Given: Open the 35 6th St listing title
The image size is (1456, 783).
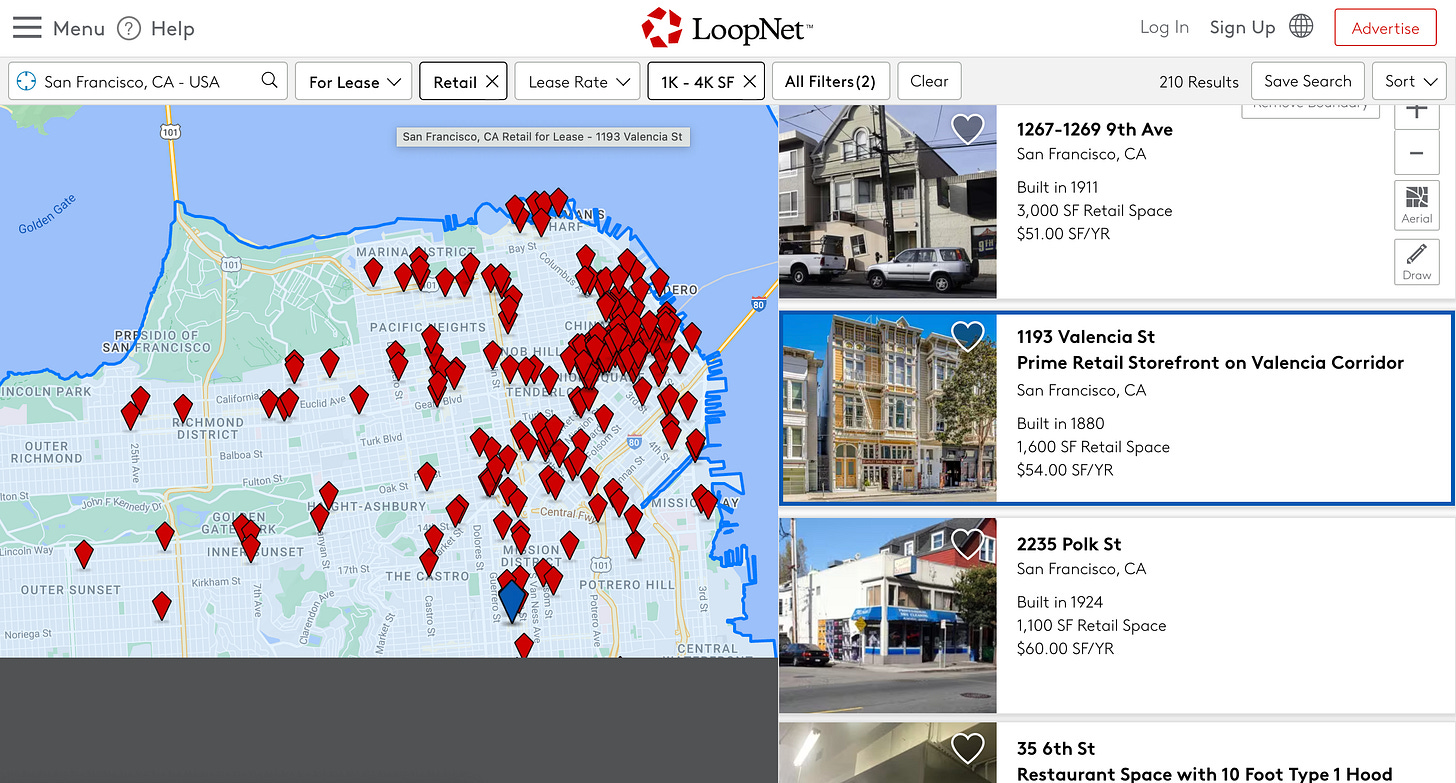Looking at the screenshot, I should click(x=1056, y=748).
